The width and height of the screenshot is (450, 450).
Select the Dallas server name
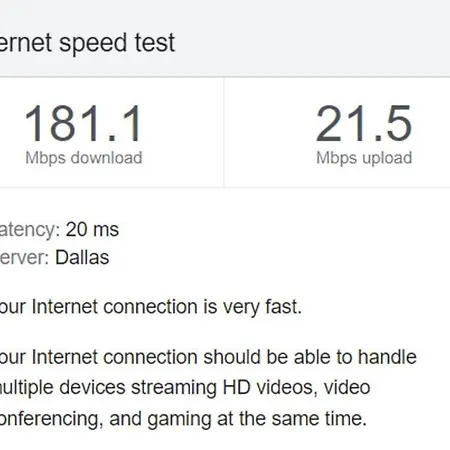[82, 258]
